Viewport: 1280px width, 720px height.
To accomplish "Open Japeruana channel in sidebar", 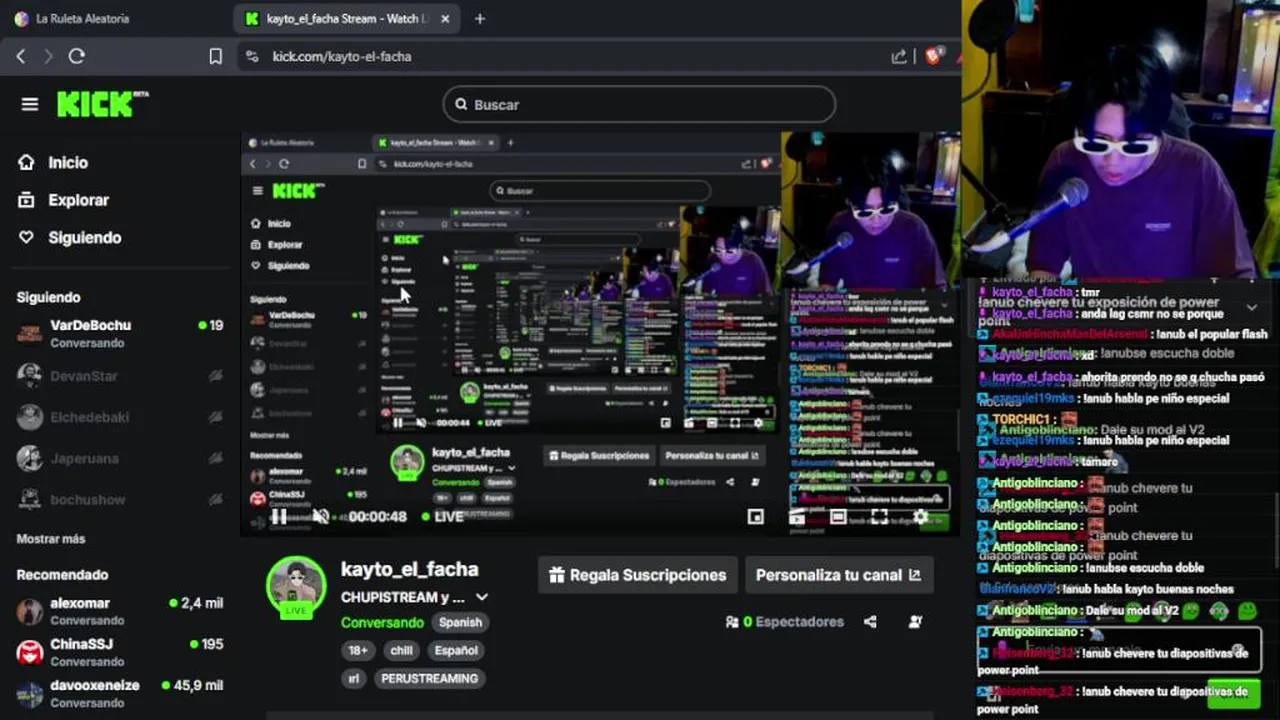I will point(120,458).
